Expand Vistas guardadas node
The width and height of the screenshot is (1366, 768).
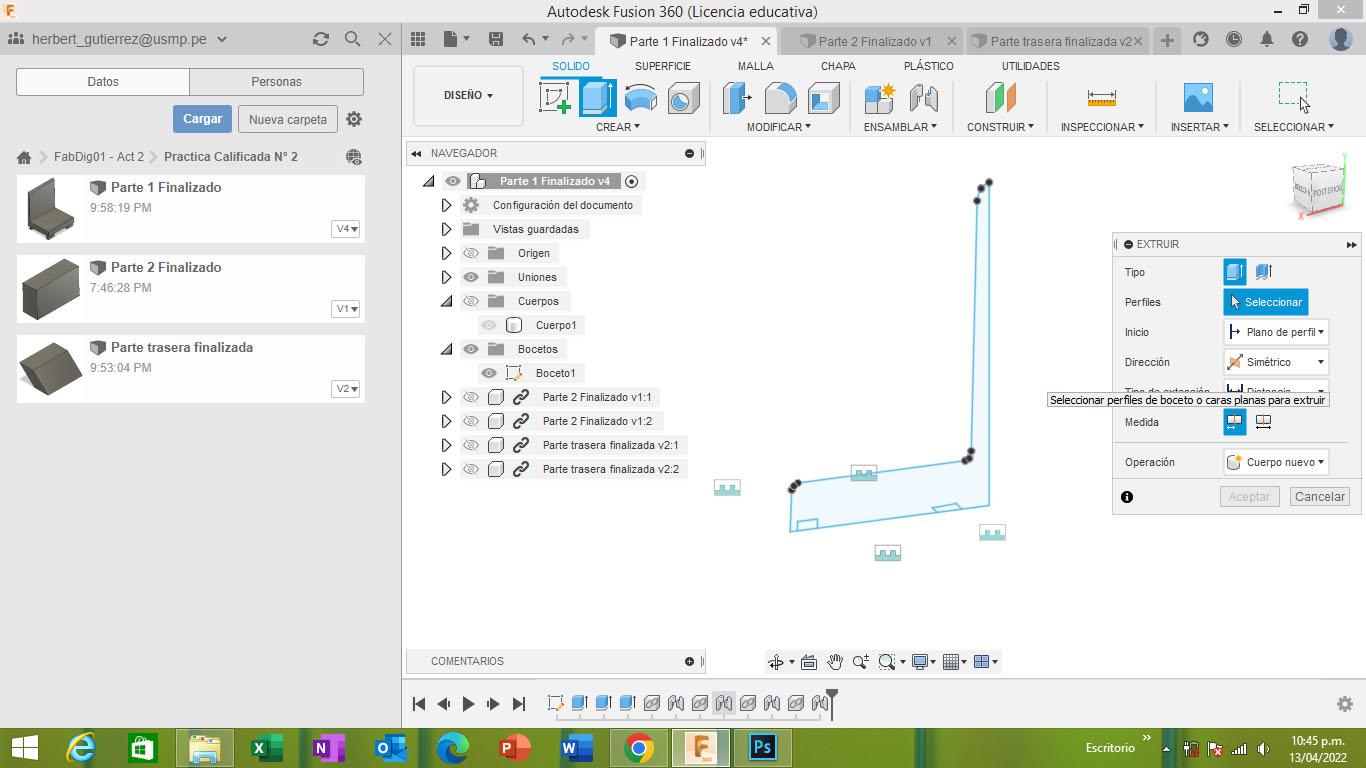447,229
